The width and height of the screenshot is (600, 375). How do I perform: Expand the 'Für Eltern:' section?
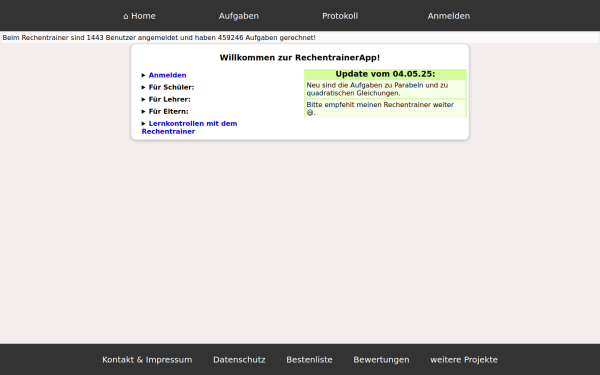tap(165, 111)
